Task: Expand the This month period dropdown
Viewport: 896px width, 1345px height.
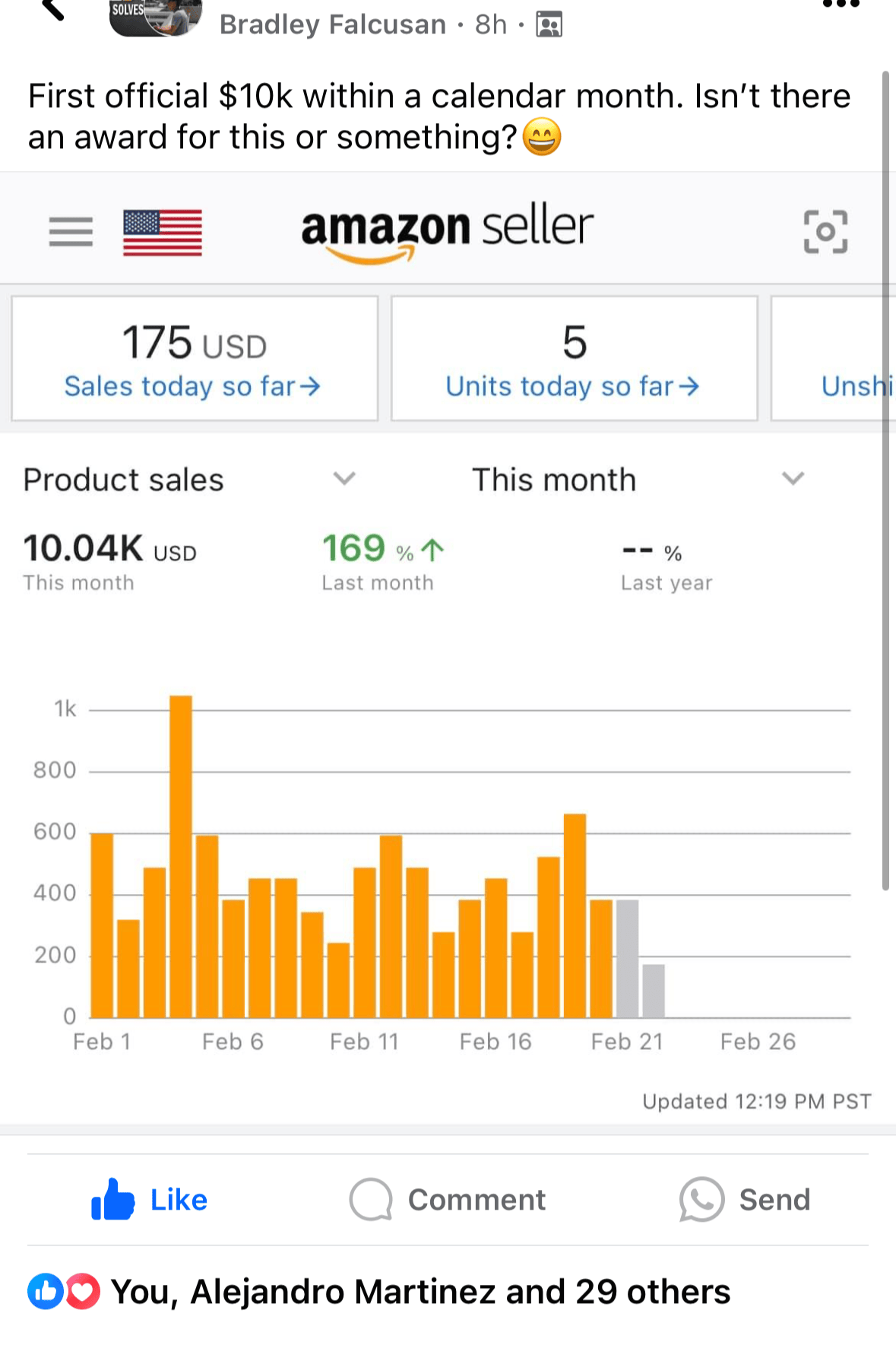Action: click(792, 479)
